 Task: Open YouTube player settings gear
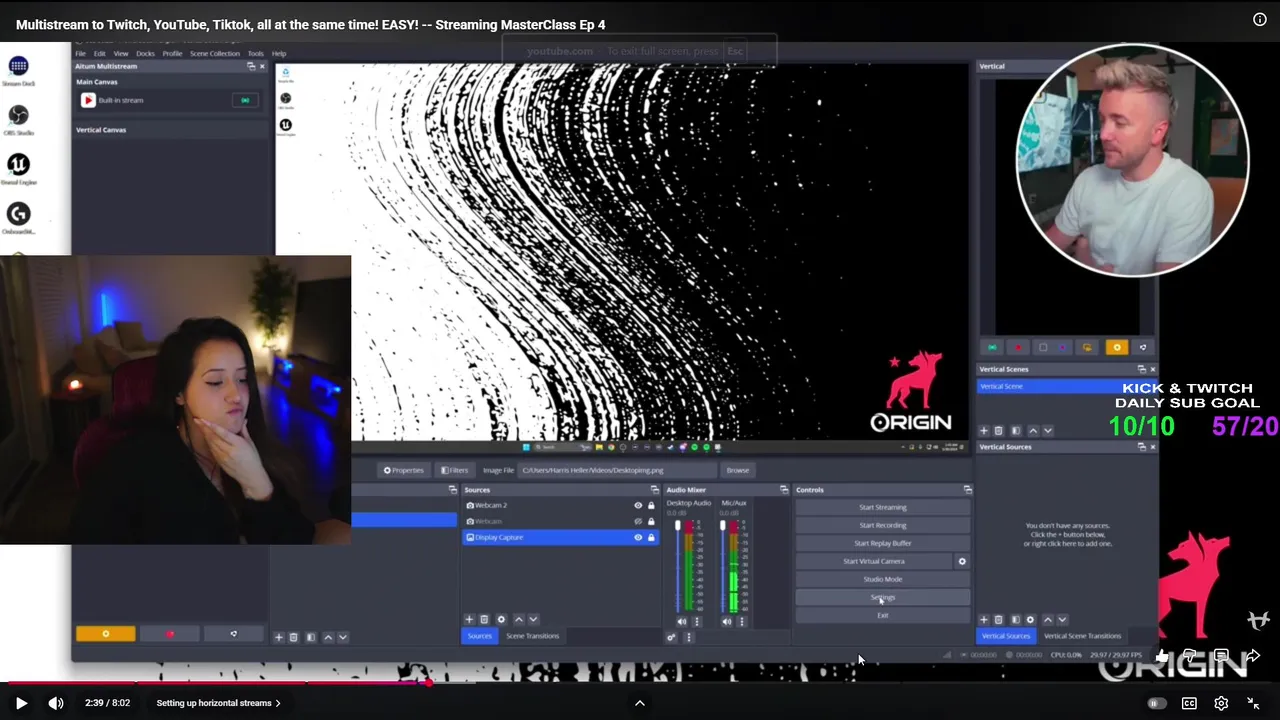point(1221,703)
